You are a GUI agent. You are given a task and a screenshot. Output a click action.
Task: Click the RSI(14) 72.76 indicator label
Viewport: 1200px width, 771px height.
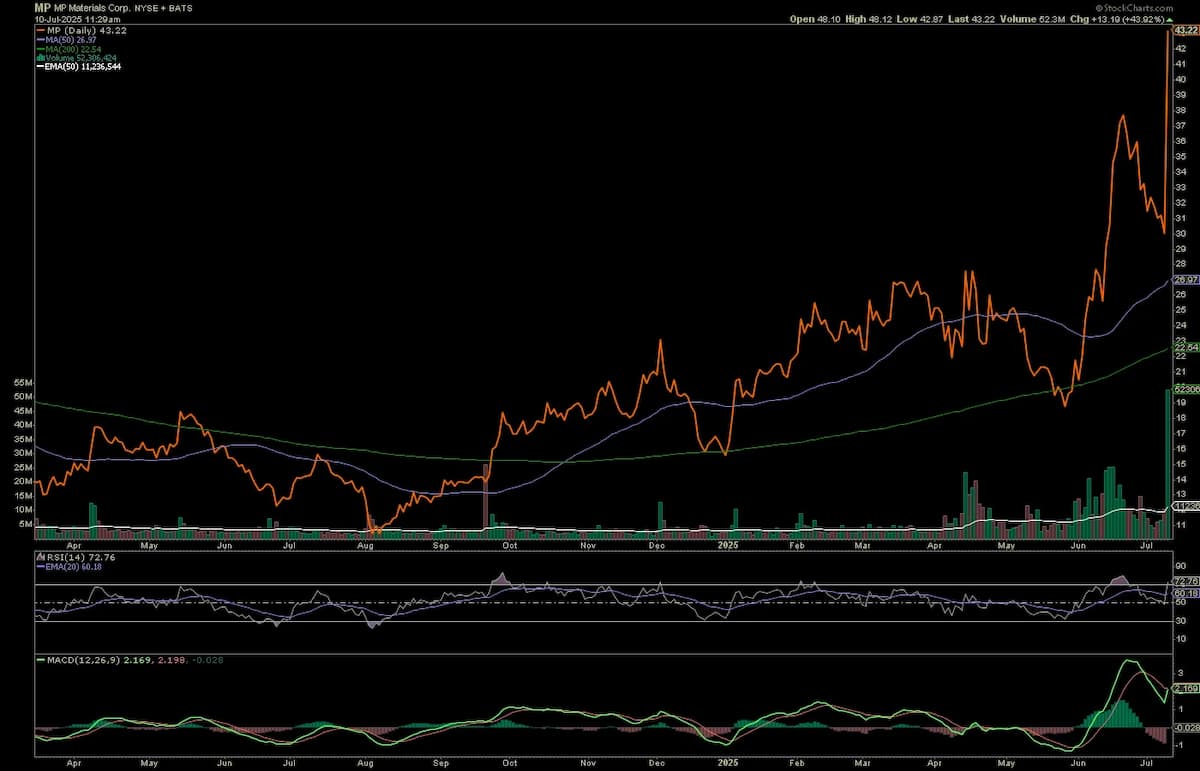(x=76, y=555)
